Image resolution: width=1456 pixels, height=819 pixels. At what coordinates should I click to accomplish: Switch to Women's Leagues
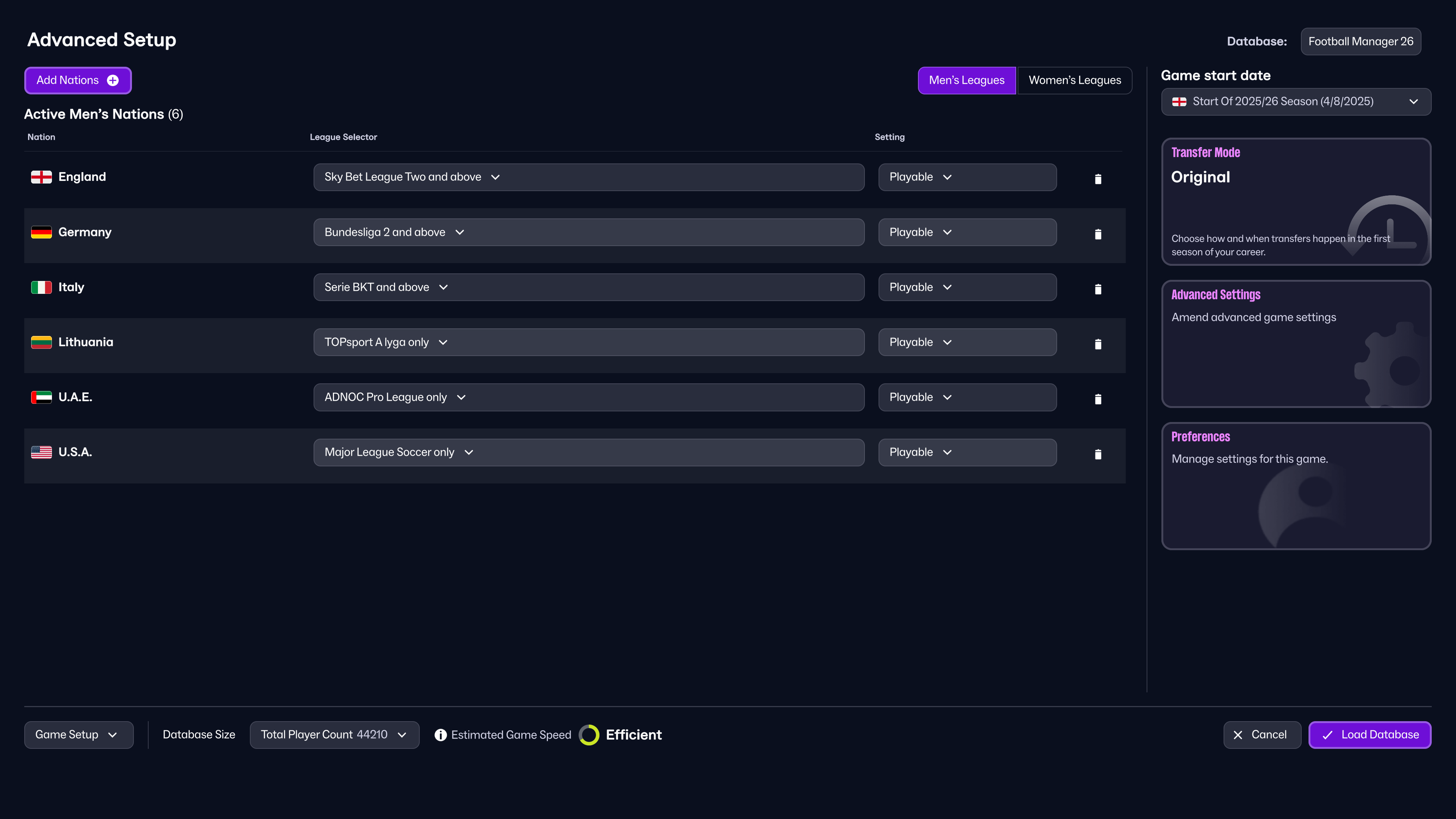(1075, 80)
